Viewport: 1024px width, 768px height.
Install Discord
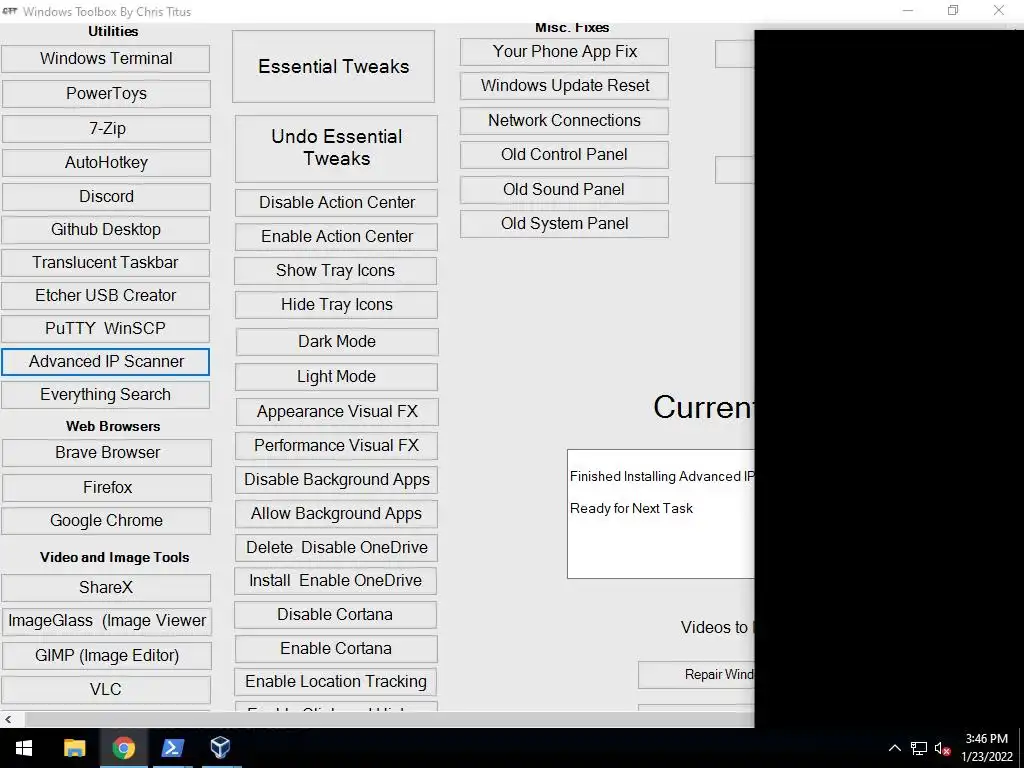tap(106, 197)
